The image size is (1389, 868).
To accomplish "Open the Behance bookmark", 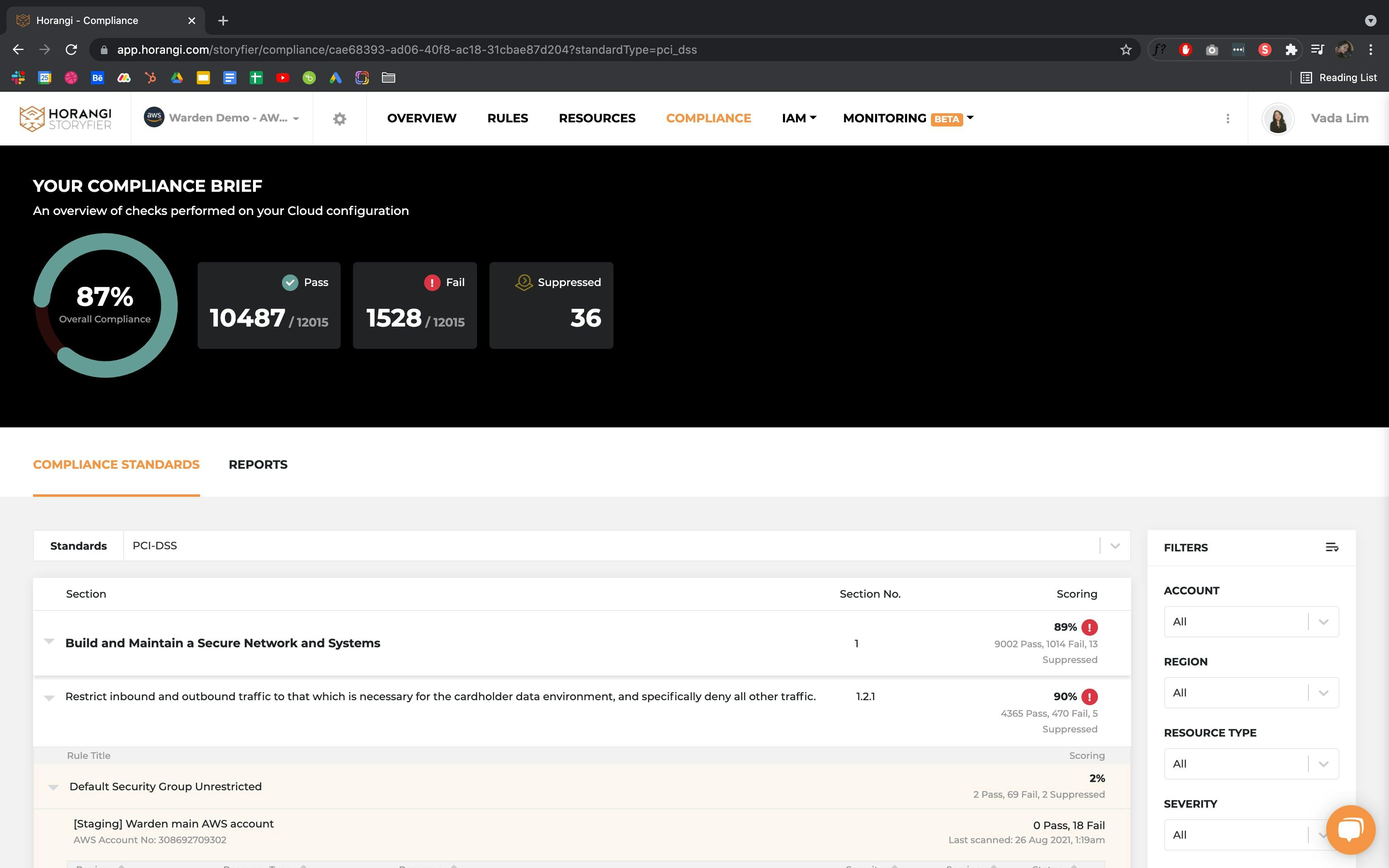I will [98, 78].
